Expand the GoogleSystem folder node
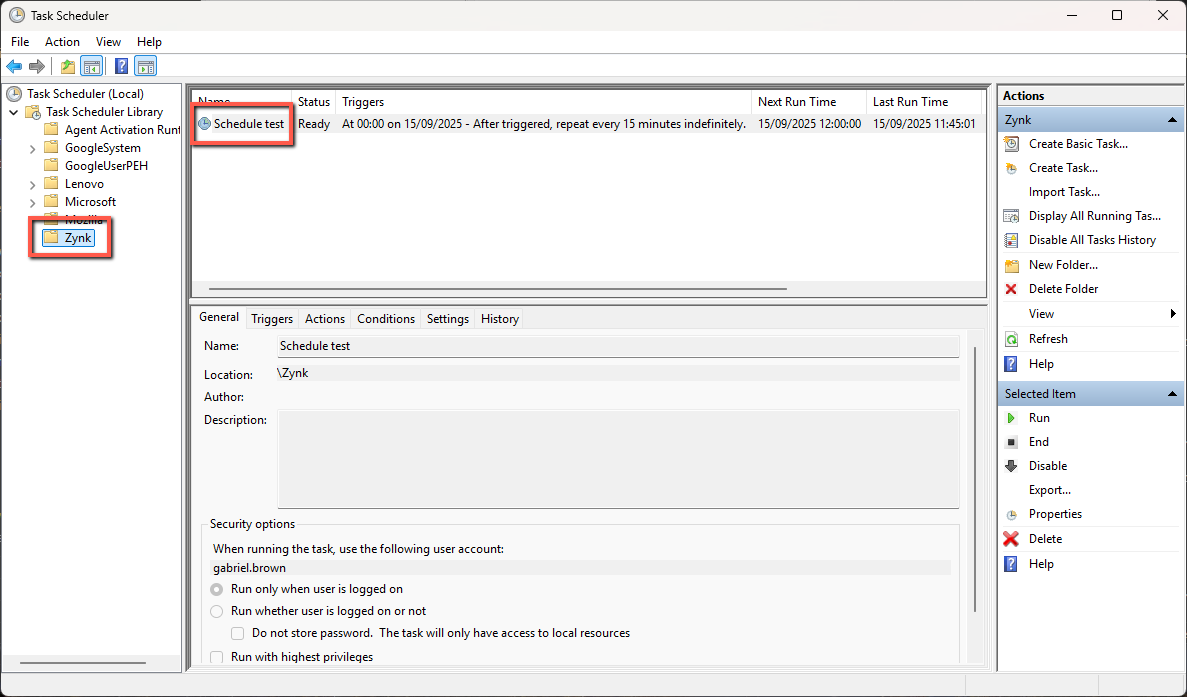The image size is (1187, 697). (x=32, y=149)
